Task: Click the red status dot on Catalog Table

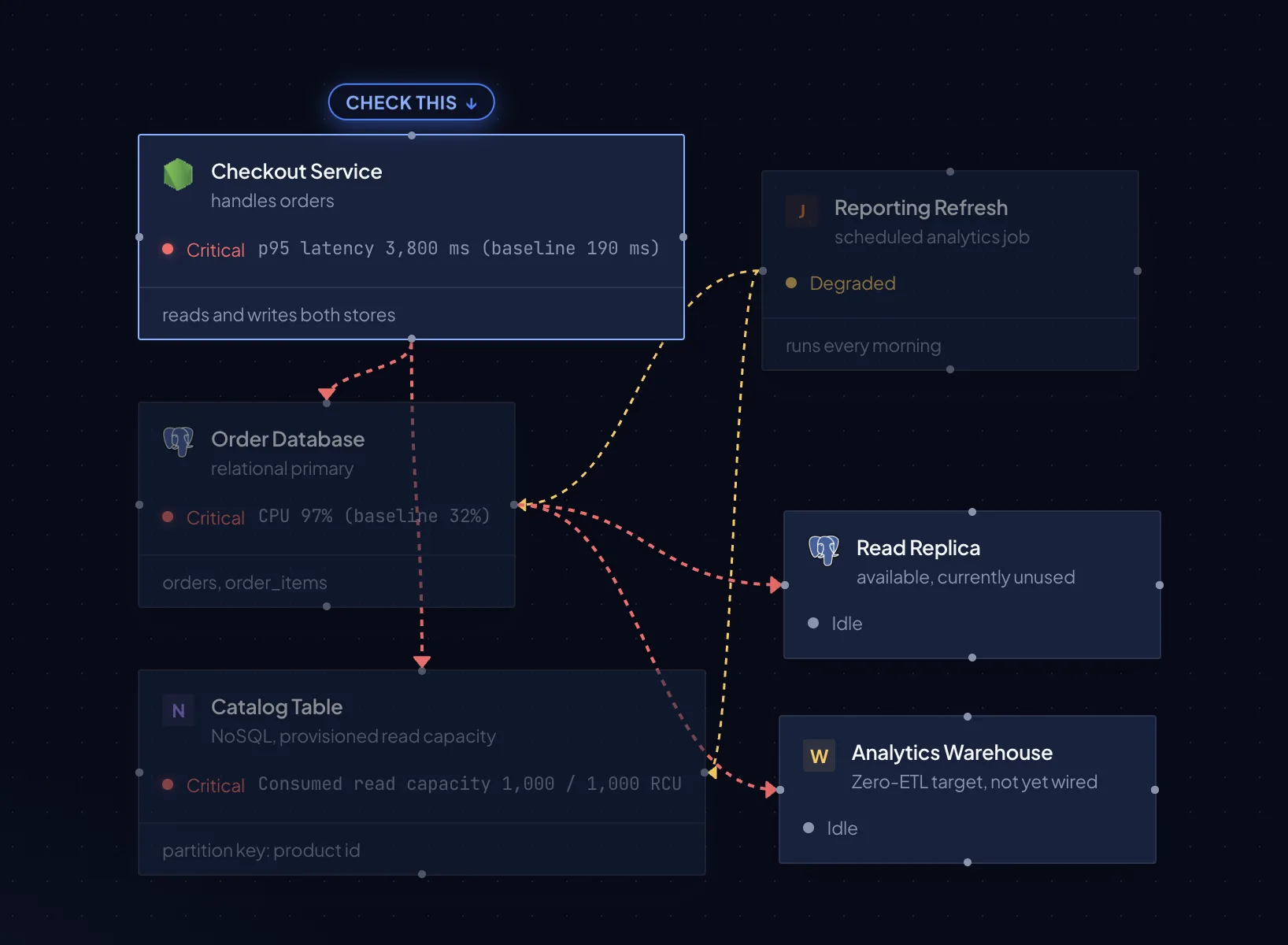Action: click(x=168, y=784)
